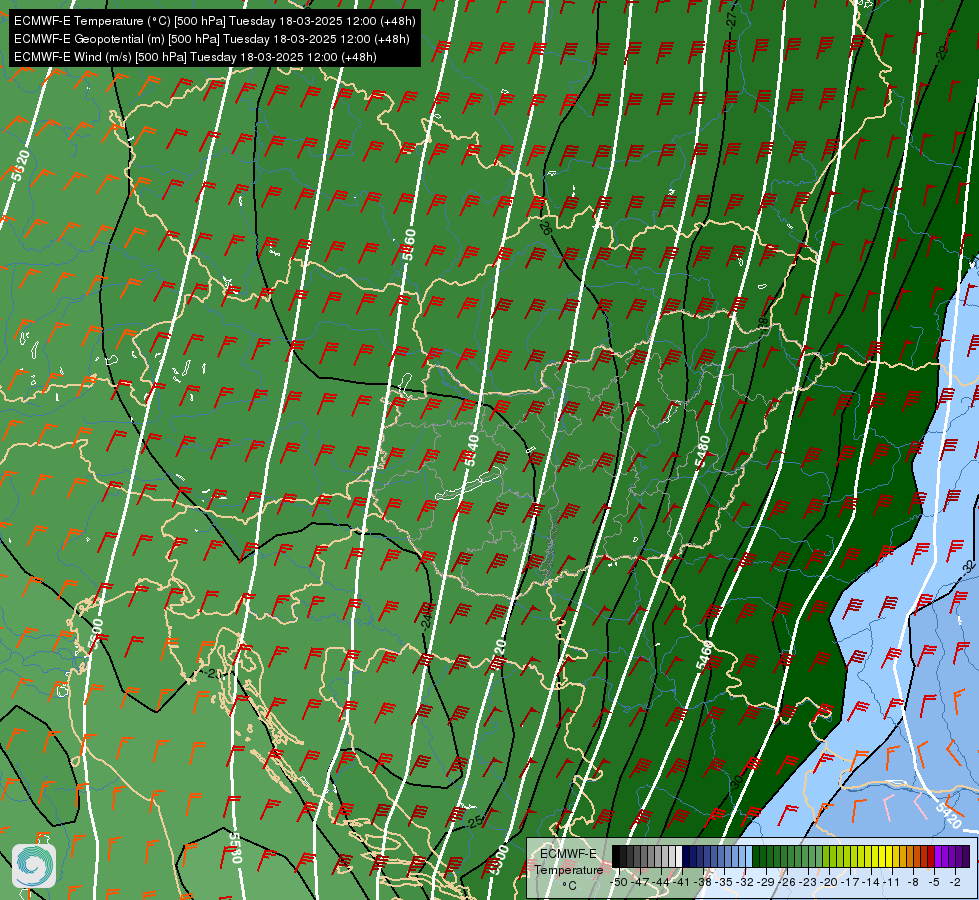Screen dimensions: 979x900
Task: Click the -47 tick label in the legend
Action: pos(640,883)
